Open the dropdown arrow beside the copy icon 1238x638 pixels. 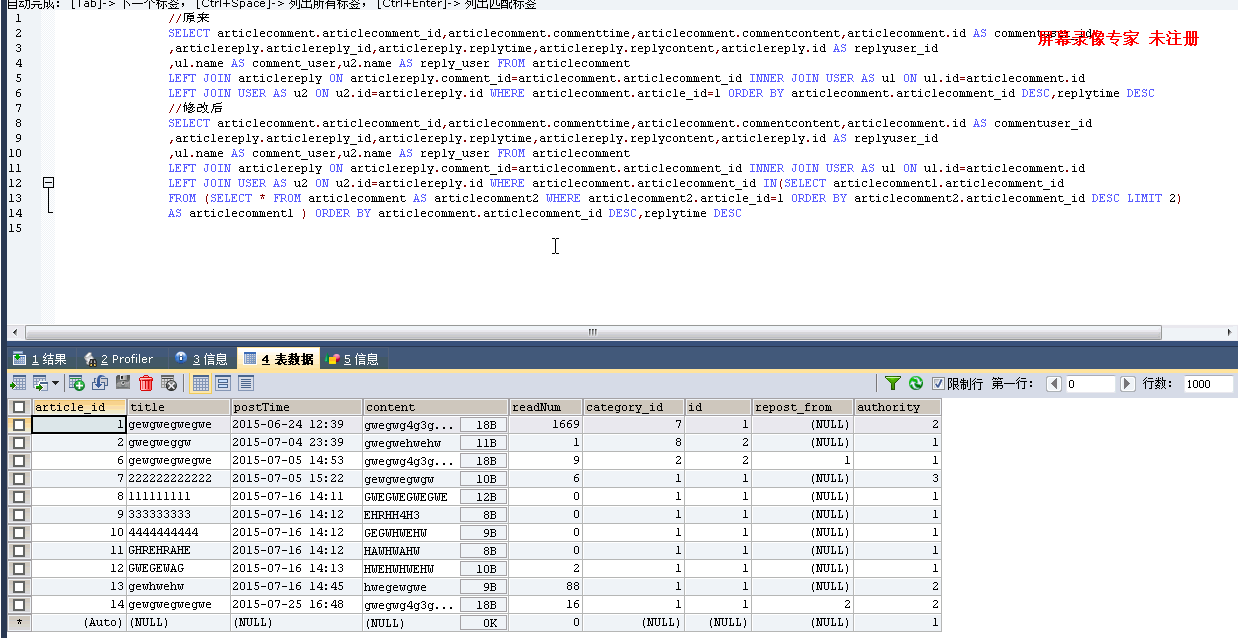pyautogui.click(x=55, y=383)
